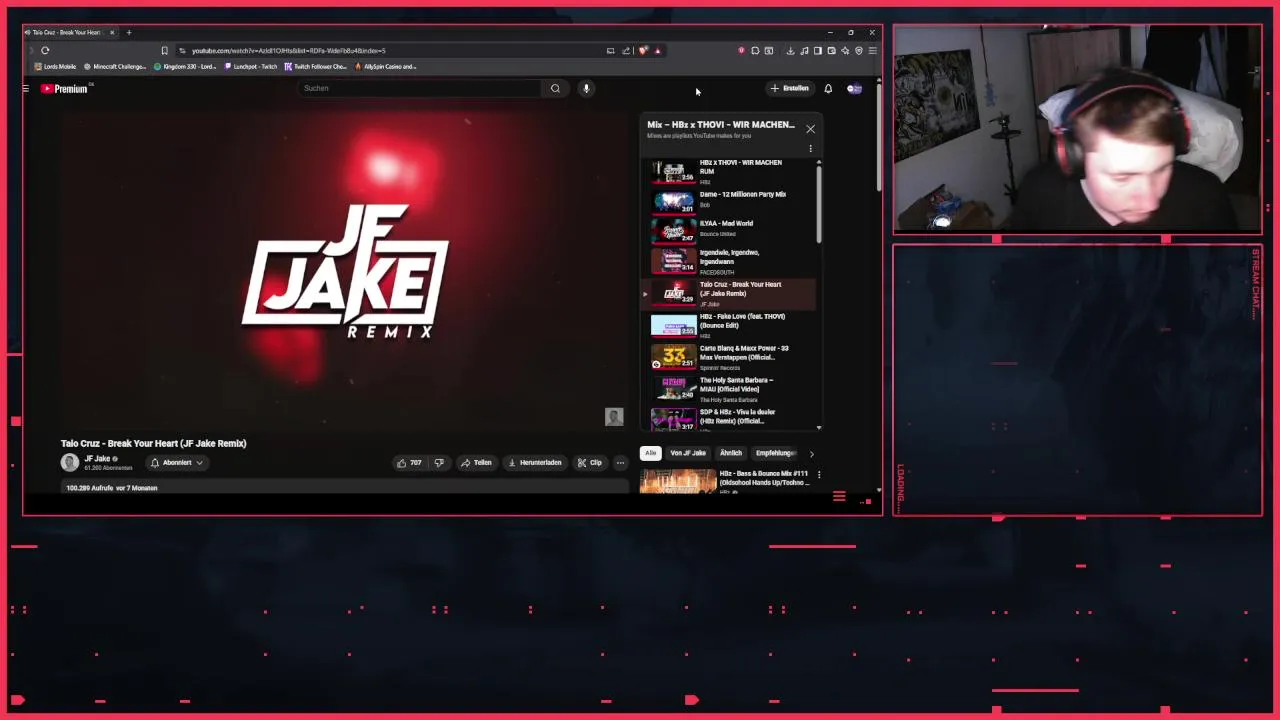Image resolution: width=1280 pixels, height=720 pixels.
Task: Click the JF Jake channel avatar
Action: tap(69, 462)
